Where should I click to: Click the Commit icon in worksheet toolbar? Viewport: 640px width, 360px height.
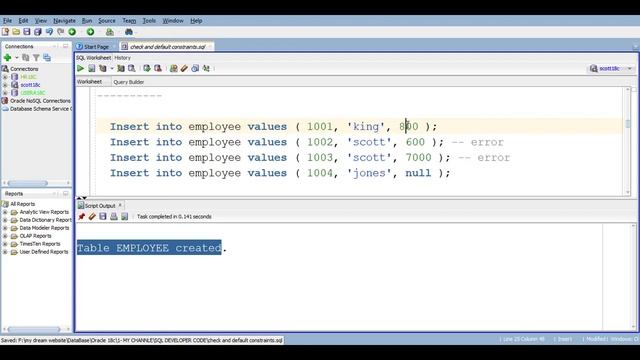pyautogui.click(x=147, y=69)
